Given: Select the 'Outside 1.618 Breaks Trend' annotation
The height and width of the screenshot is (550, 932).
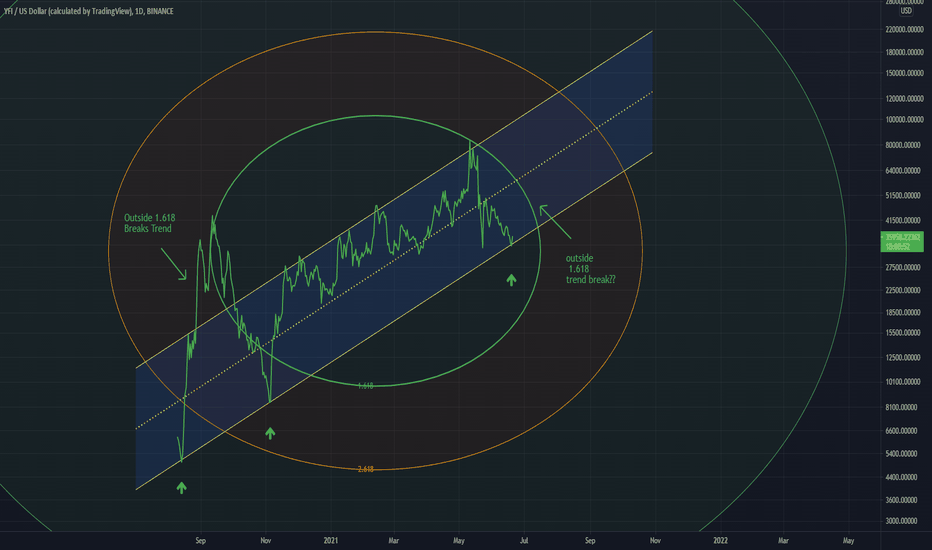Looking at the screenshot, I should [149, 223].
